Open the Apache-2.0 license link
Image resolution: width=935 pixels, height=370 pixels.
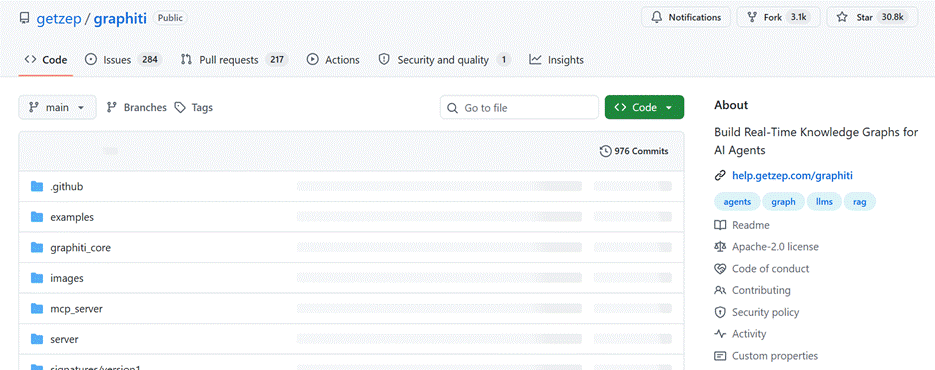pos(775,246)
